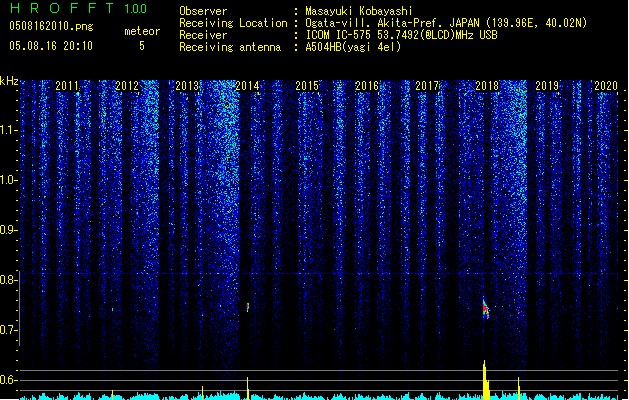629x400 pixels.
Task: Click the yellow intensity spike below 2014
Action: point(248,388)
